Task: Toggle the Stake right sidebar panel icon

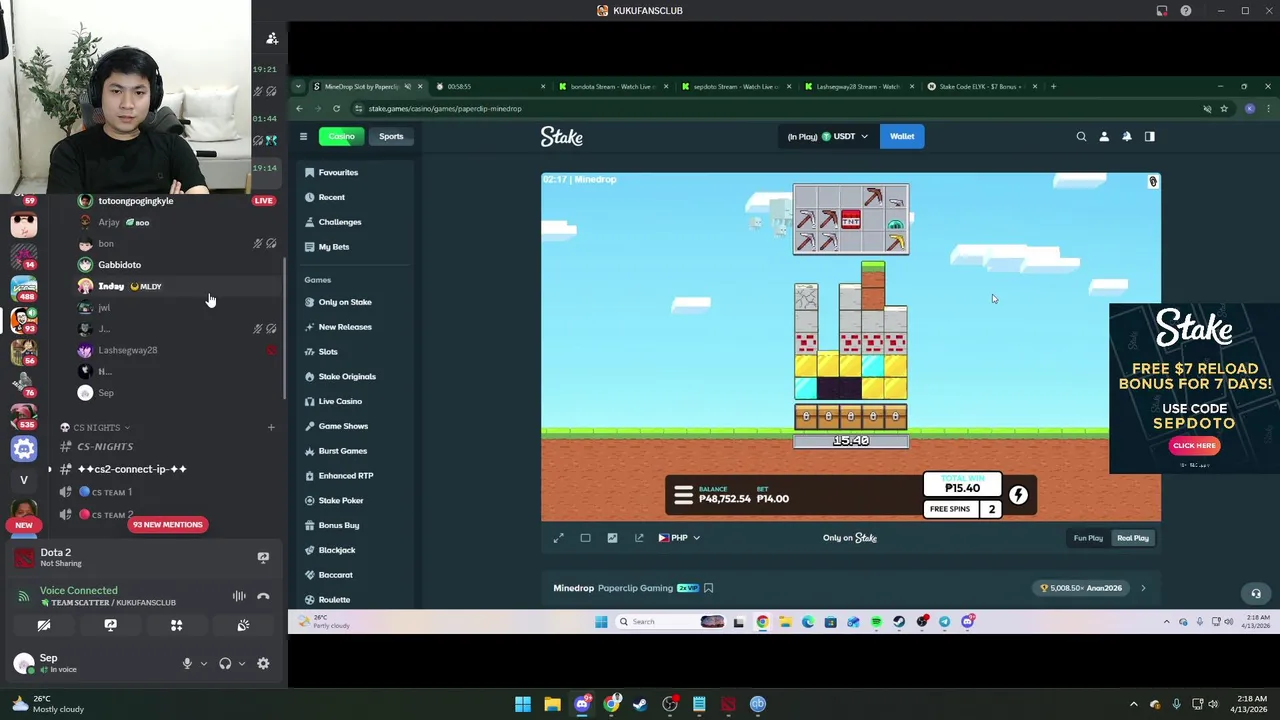Action: pos(1150,136)
